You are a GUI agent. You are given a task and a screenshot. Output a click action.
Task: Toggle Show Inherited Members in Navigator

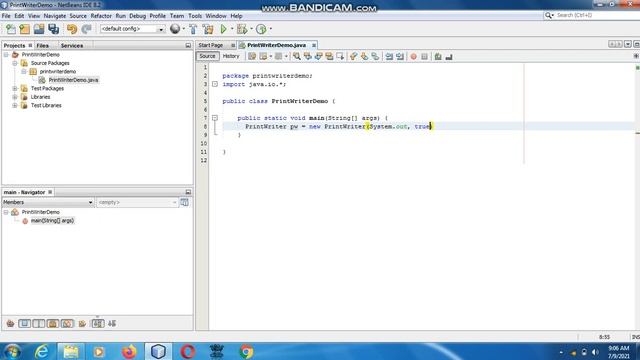point(10,324)
